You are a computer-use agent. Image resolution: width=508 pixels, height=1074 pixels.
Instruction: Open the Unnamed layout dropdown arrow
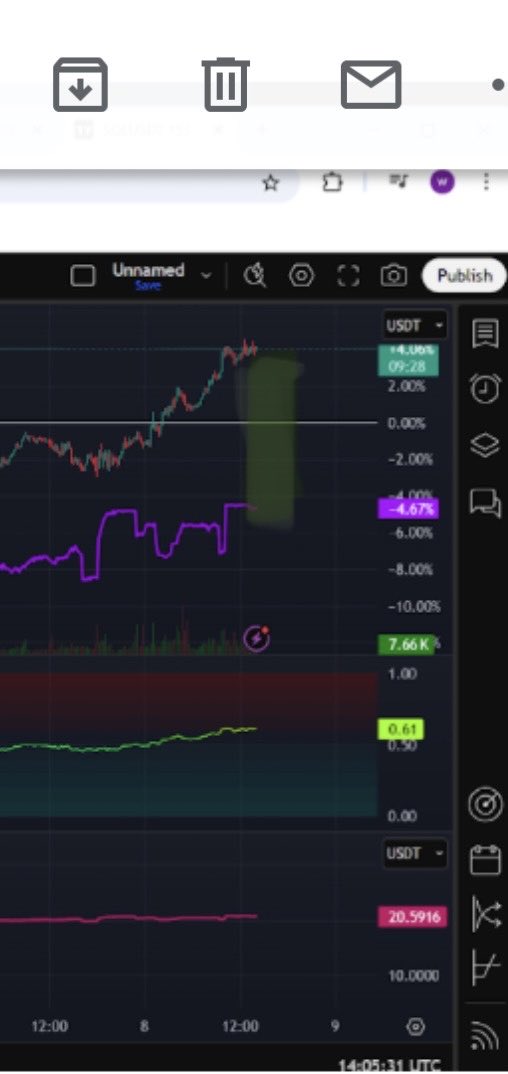(205, 276)
